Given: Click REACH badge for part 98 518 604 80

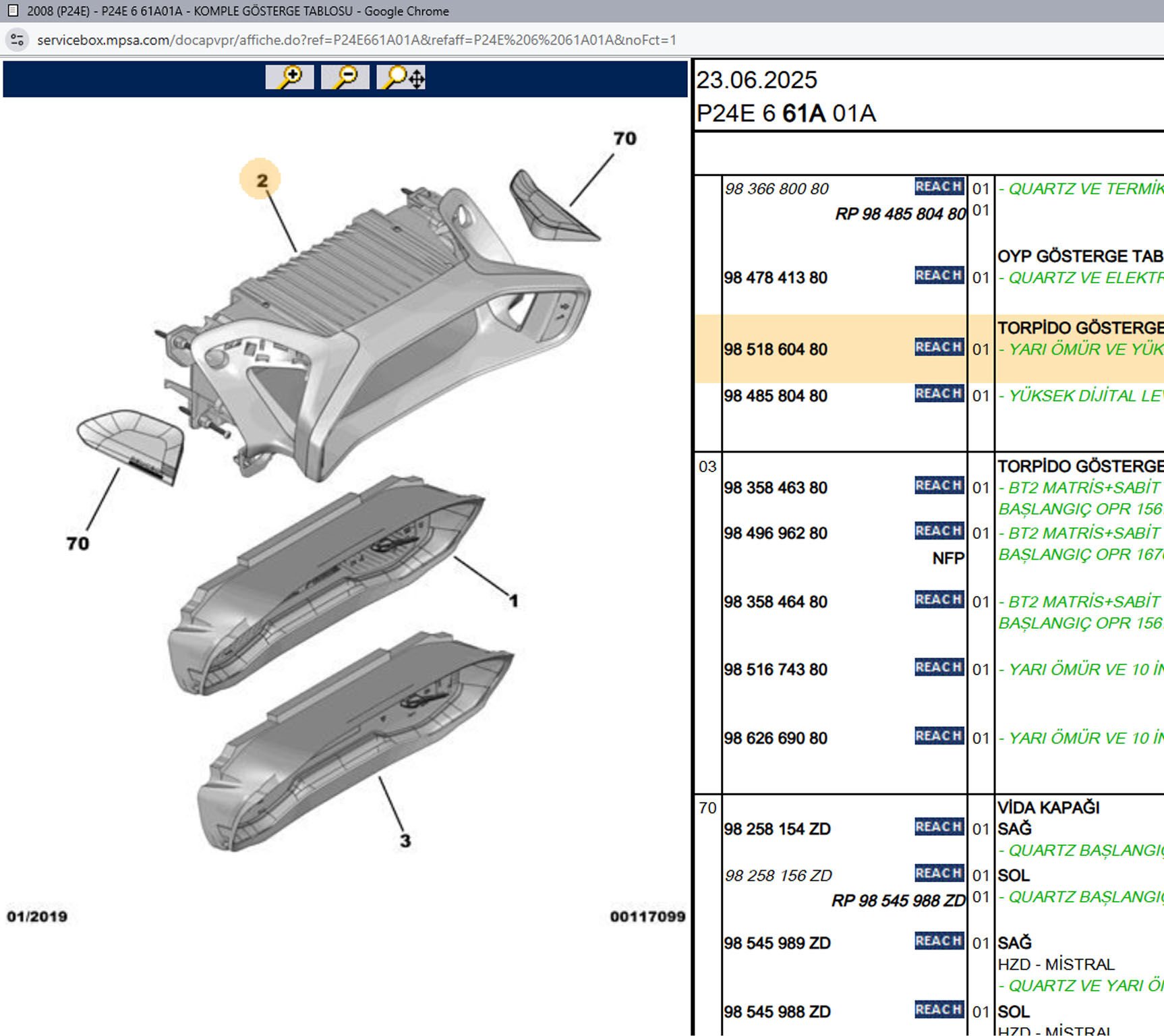Looking at the screenshot, I should pyautogui.click(x=939, y=347).
